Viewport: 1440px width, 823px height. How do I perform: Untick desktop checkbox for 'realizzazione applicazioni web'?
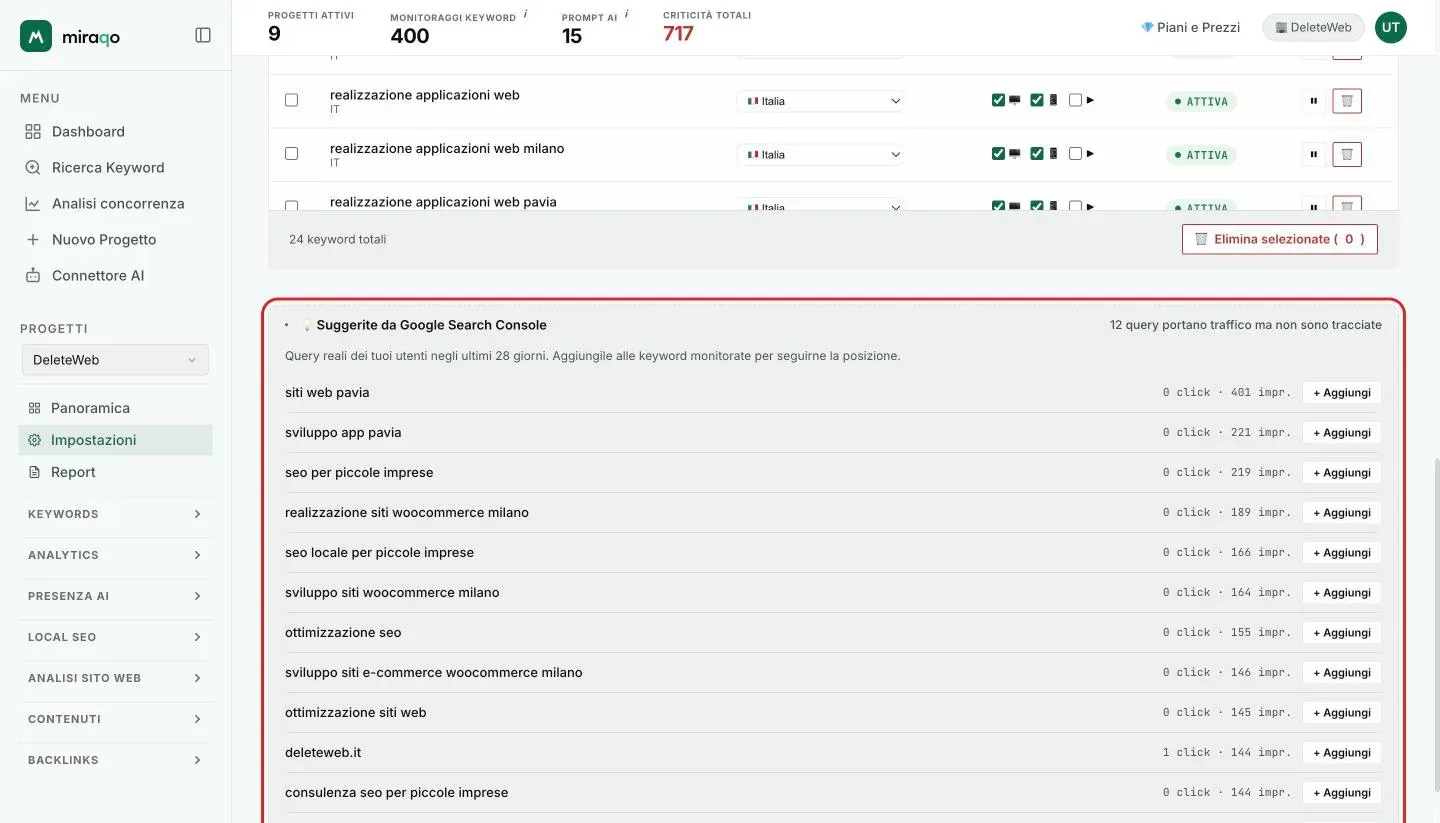[x=998, y=100]
